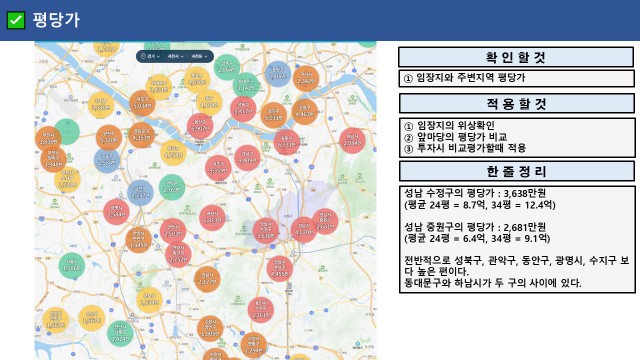Select the orange 5,038만 bubble
The height and width of the screenshot is (360, 640).
pos(273,115)
